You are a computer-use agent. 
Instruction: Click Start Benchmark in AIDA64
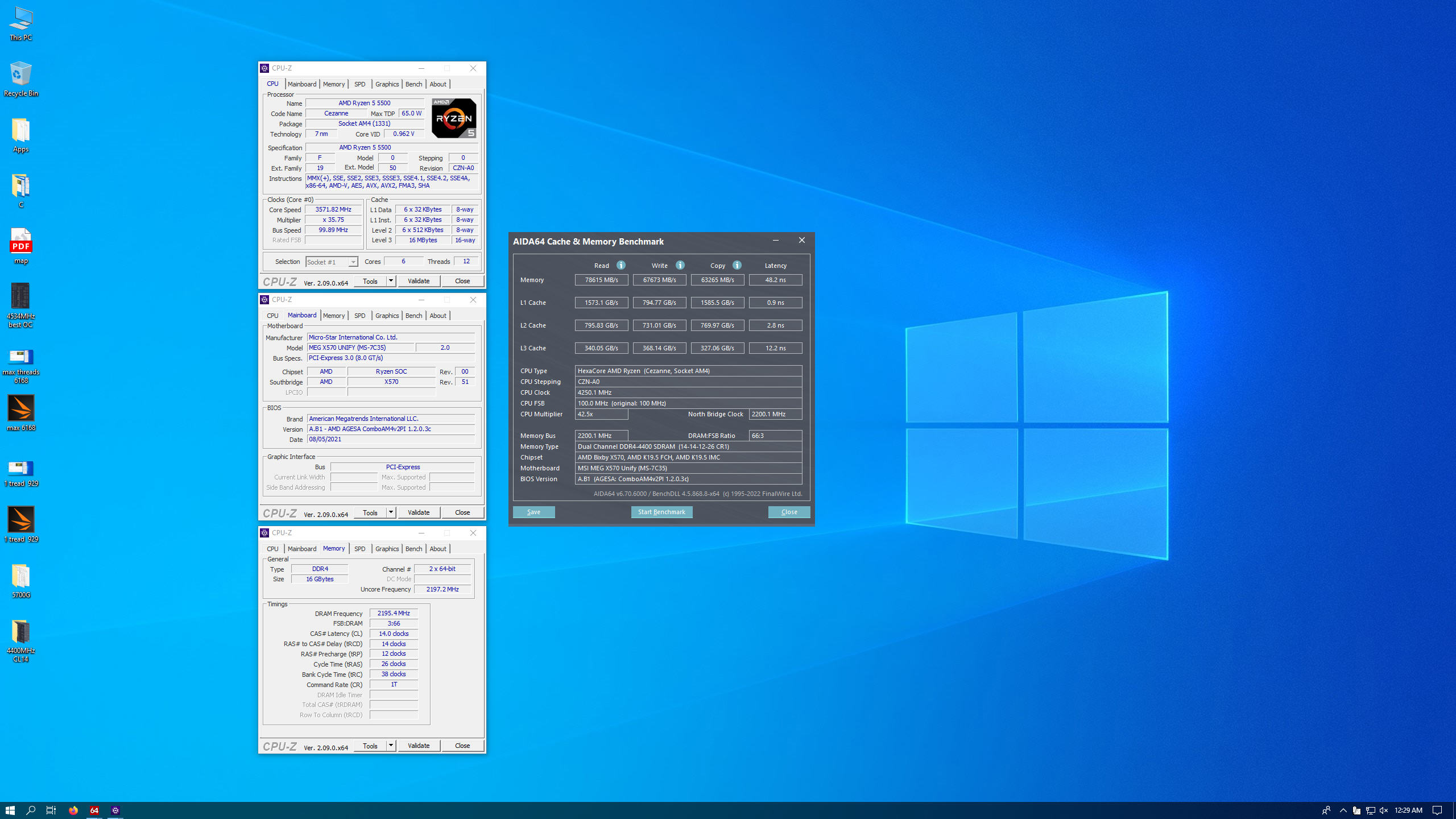pyautogui.click(x=661, y=512)
